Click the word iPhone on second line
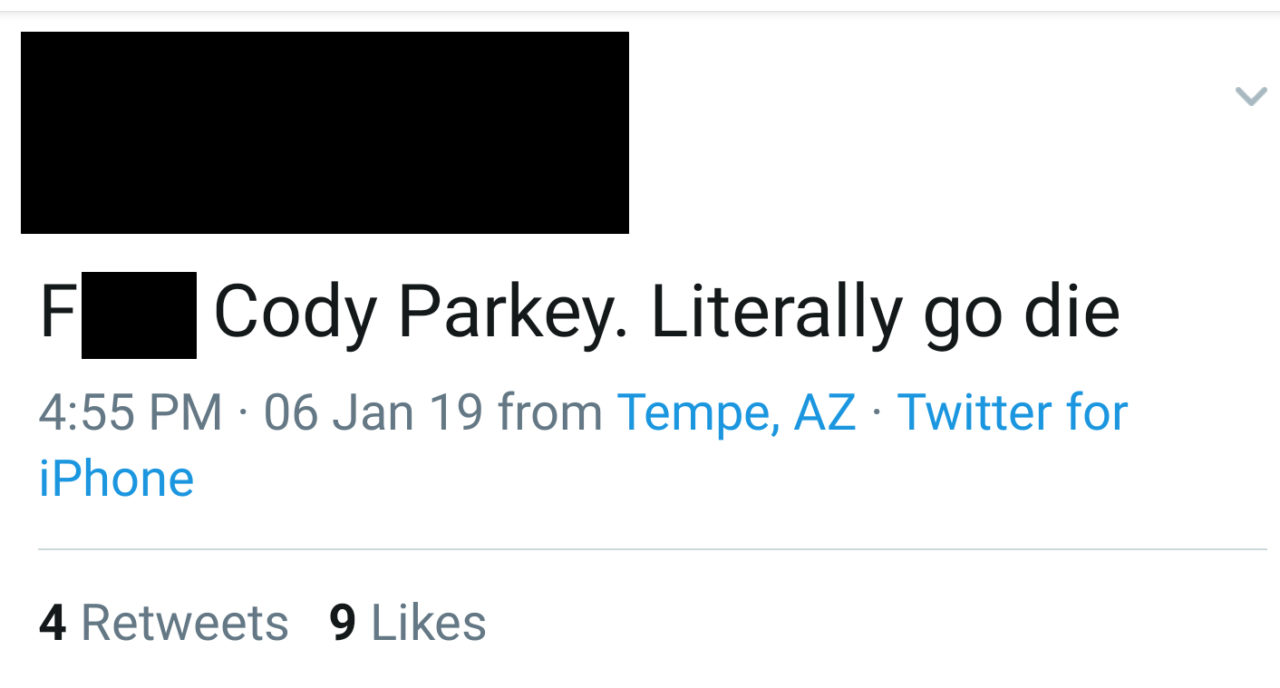Screen dimensions: 1280x688 (x=116, y=478)
